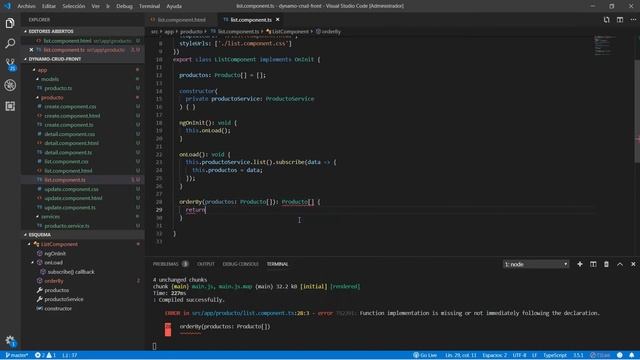Jump to orderBy in the outline
Viewport: 640px width, 360px height.
click(53, 281)
